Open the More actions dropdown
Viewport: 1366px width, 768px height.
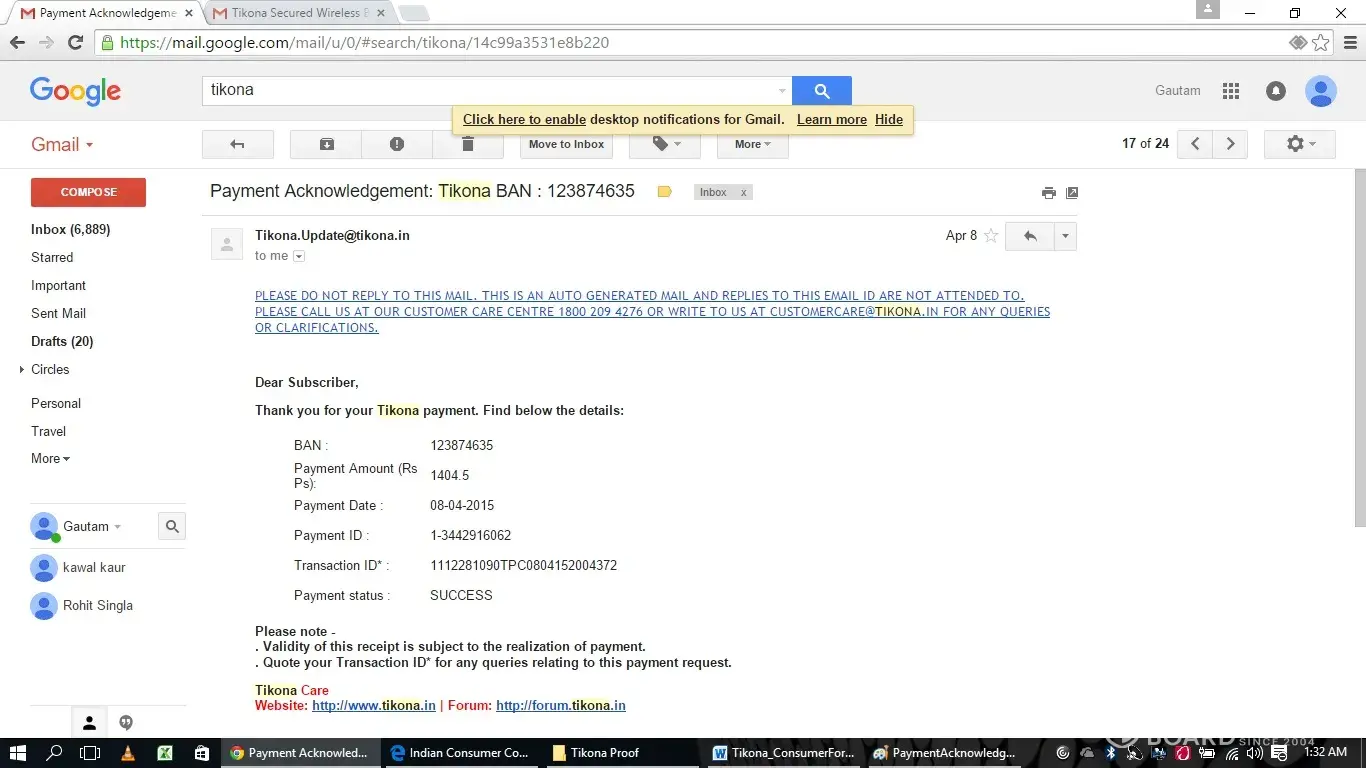(x=753, y=144)
